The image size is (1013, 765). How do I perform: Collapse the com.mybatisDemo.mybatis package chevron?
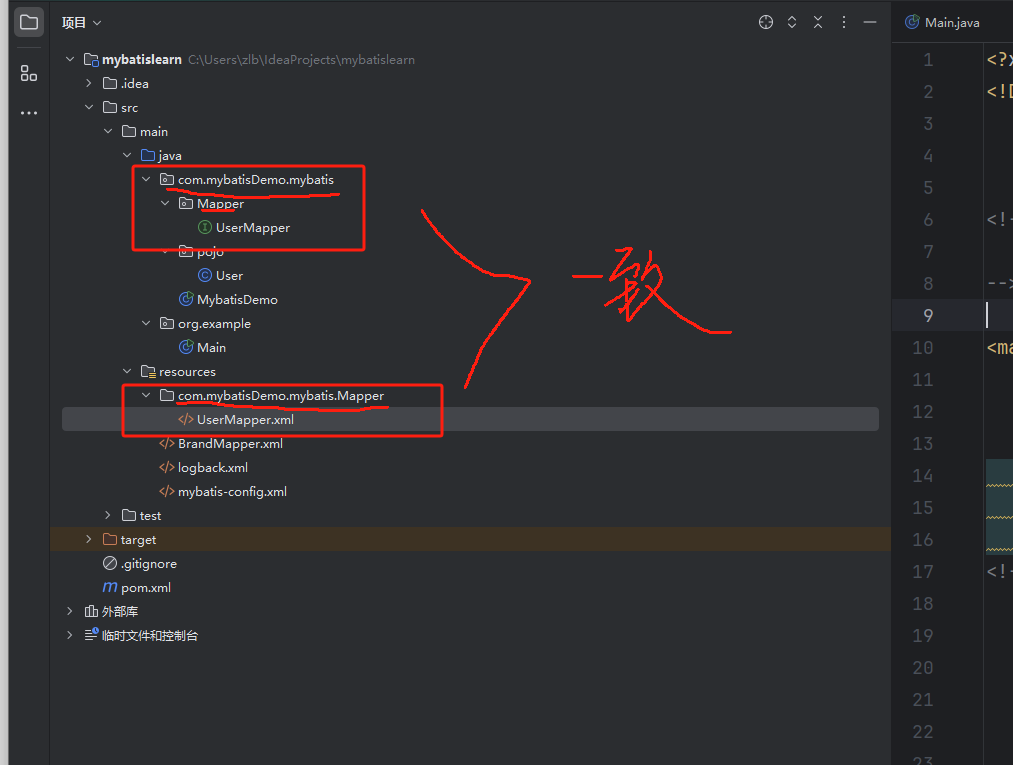click(146, 179)
